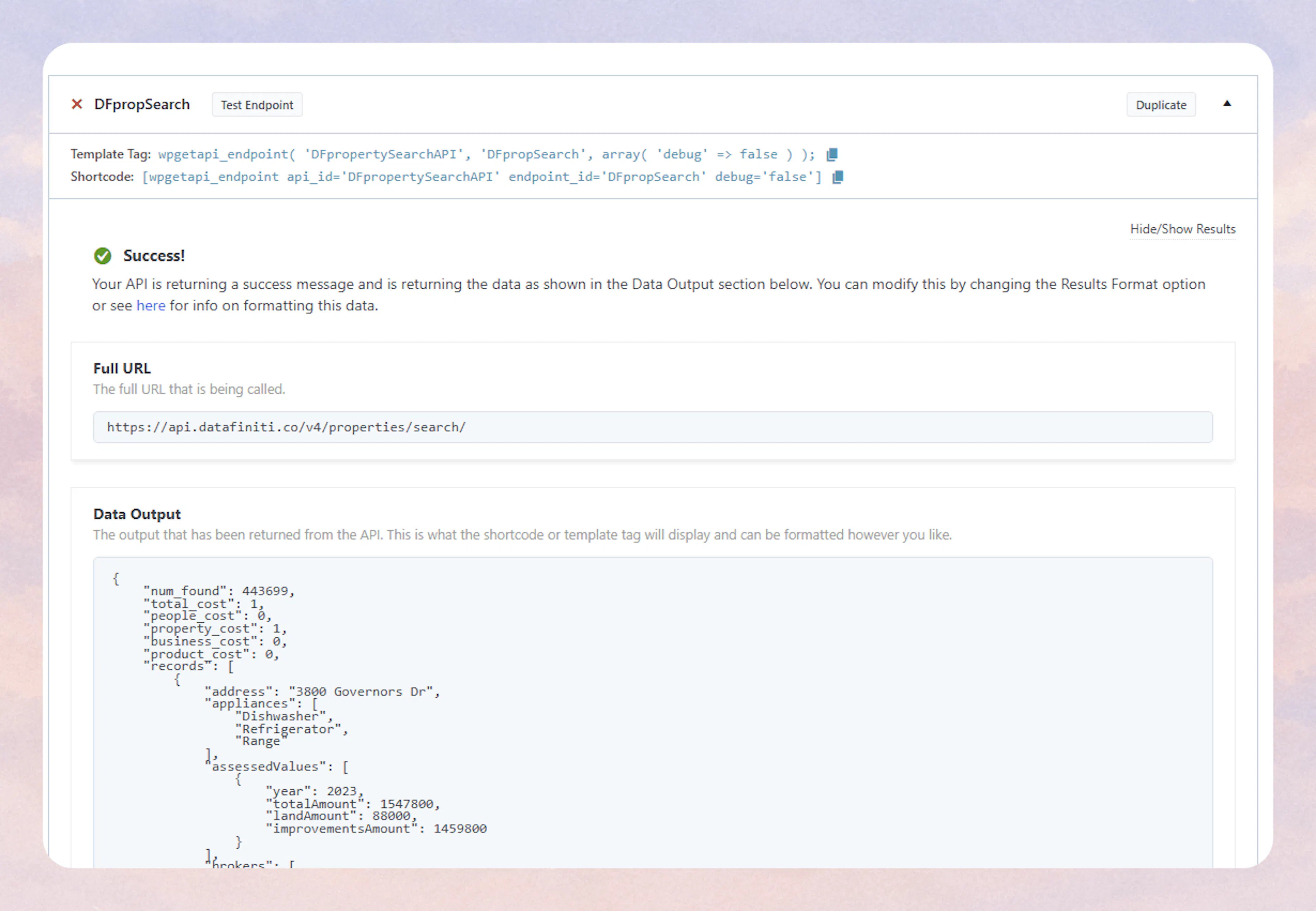Close the DFpropSearch endpoint with the red X
Screen dimensions: 1316x911
point(77,104)
